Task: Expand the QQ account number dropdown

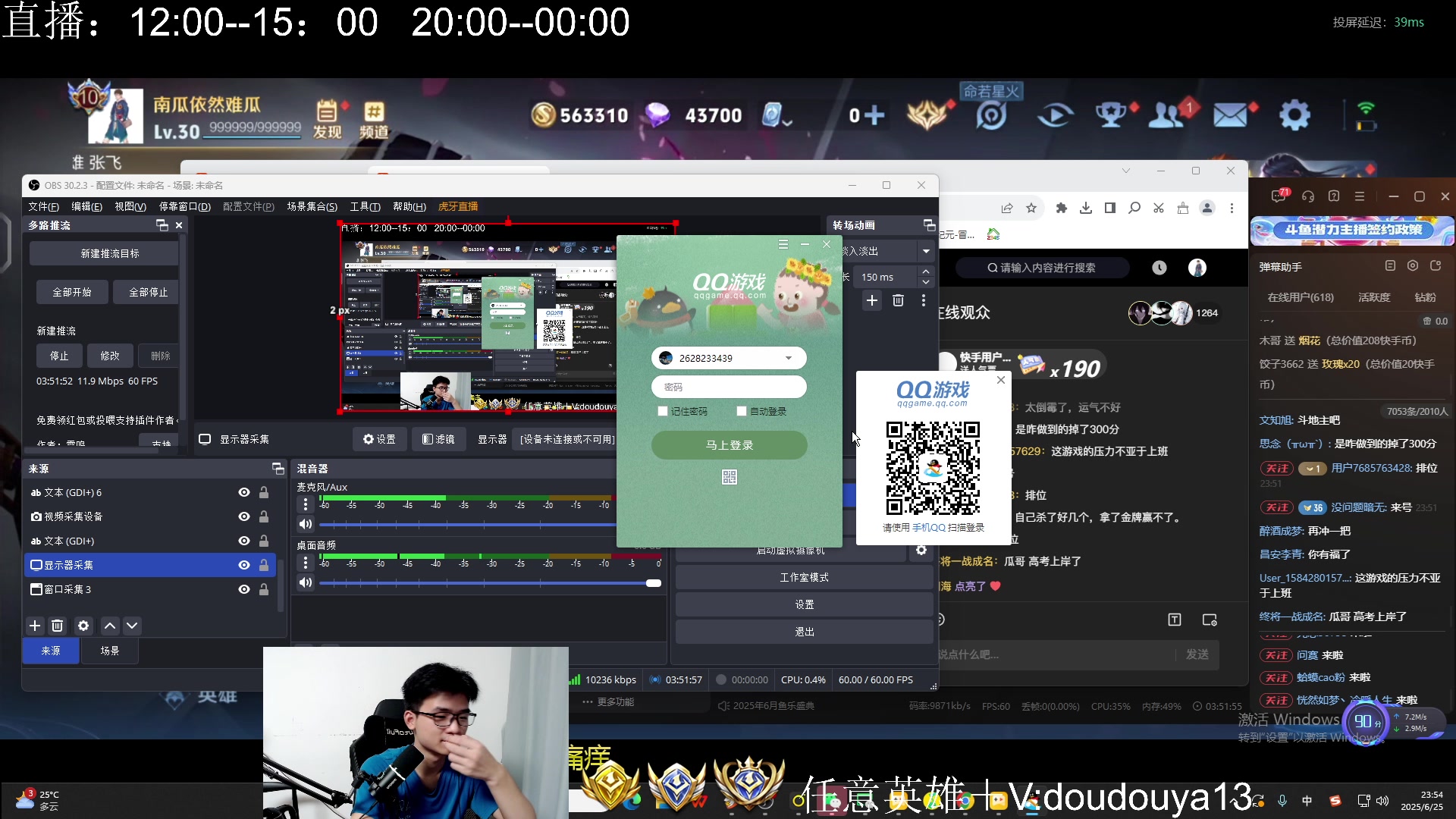Action: pyautogui.click(x=789, y=358)
